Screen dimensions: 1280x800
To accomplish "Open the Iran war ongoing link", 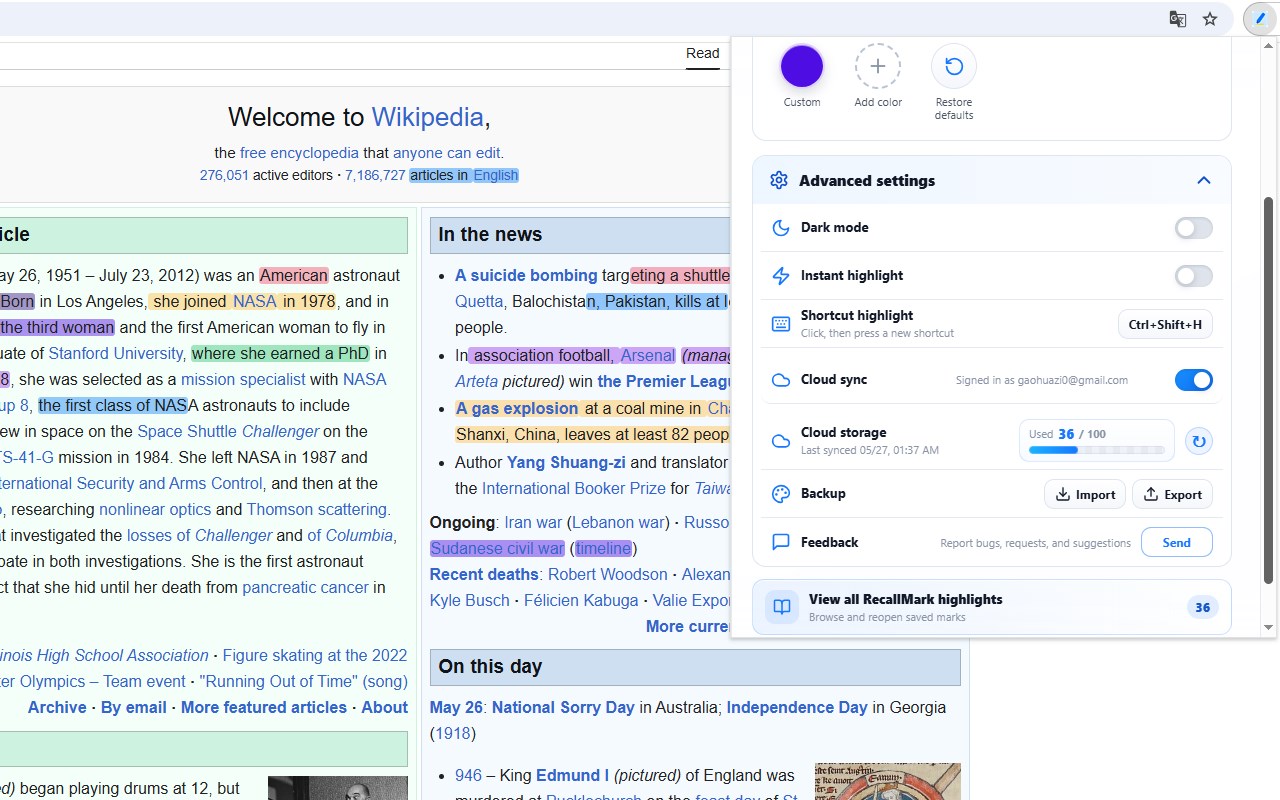I will tap(533, 522).
